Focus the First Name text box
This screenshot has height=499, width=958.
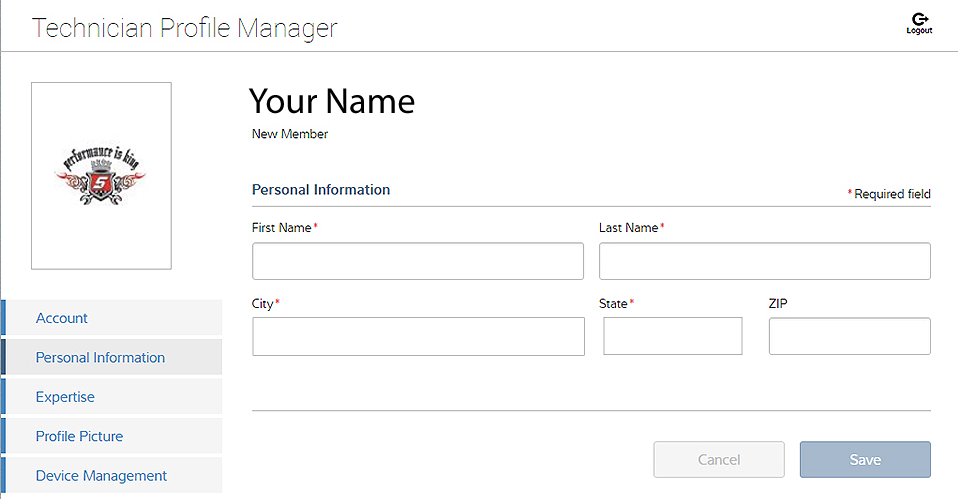pos(417,261)
